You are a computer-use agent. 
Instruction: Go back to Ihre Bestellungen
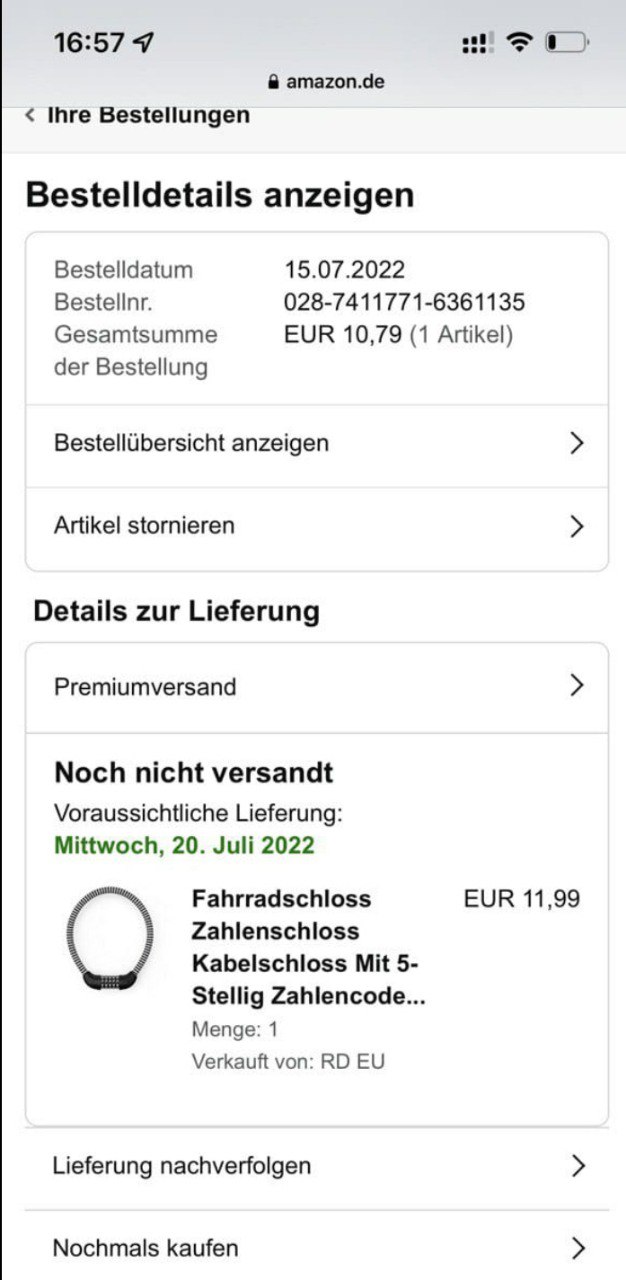click(148, 115)
